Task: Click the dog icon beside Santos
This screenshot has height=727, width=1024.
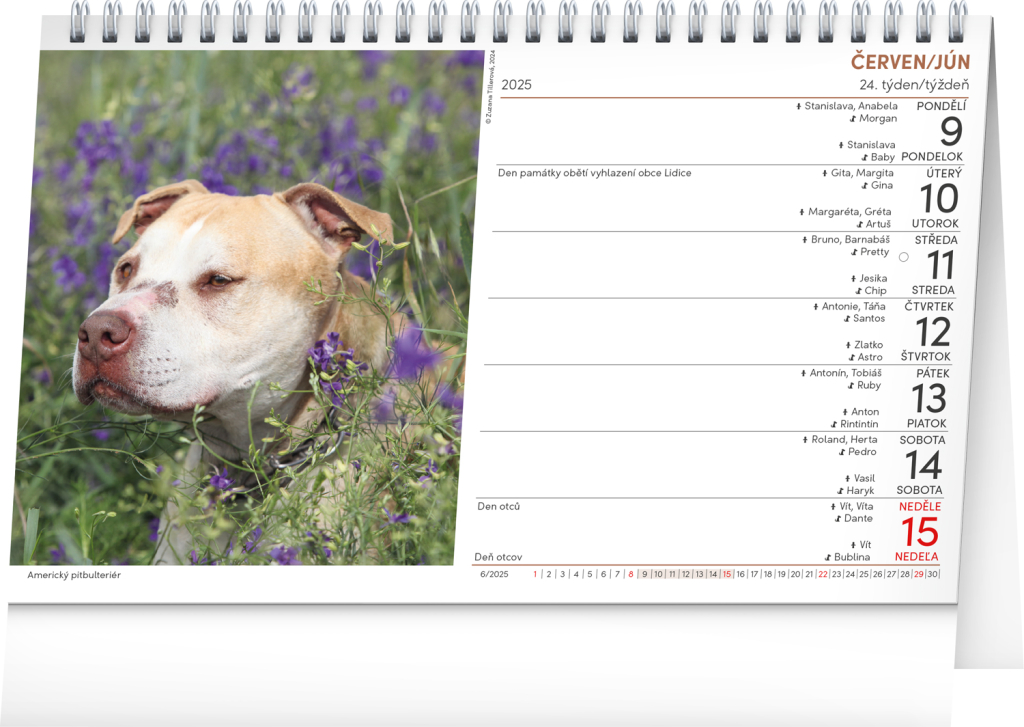Action: tap(847, 318)
